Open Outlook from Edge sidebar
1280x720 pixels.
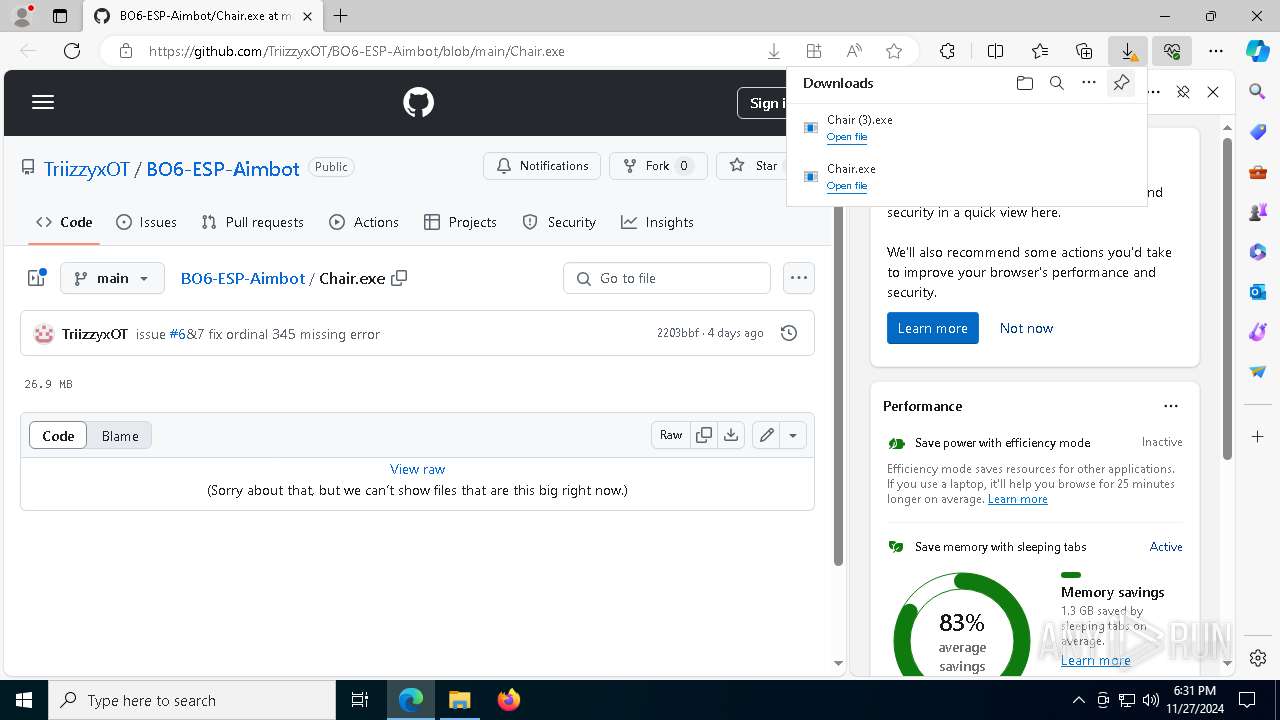click(1258, 292)
